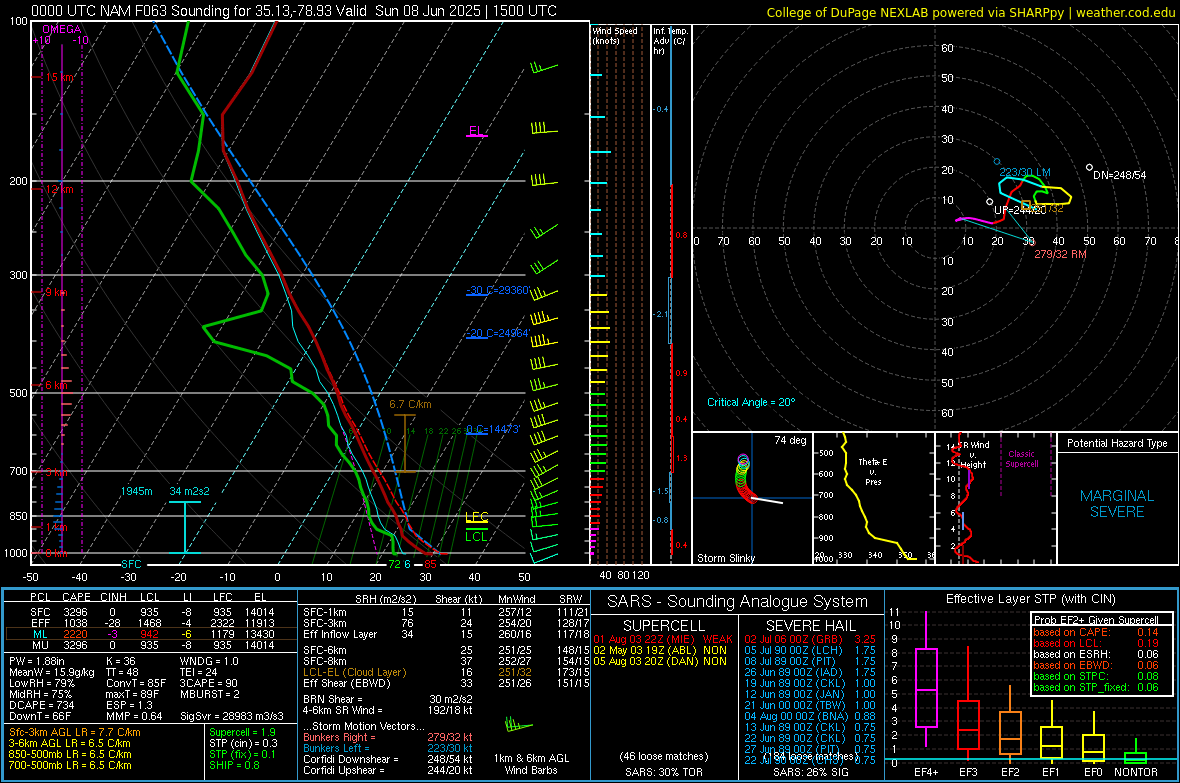Click the 'DCAPE = 734' value

pos(41,705)
